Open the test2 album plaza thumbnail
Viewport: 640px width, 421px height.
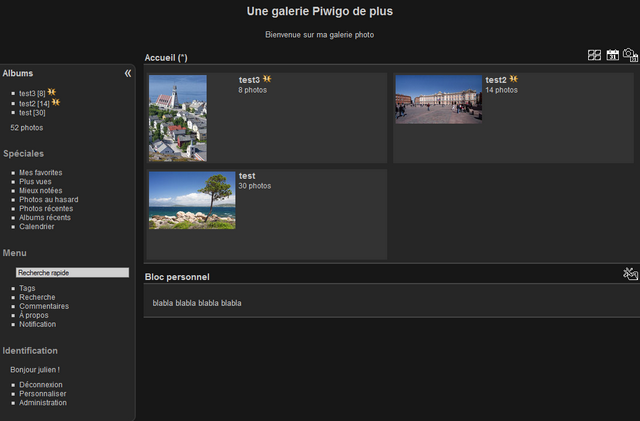click(438, 99)
